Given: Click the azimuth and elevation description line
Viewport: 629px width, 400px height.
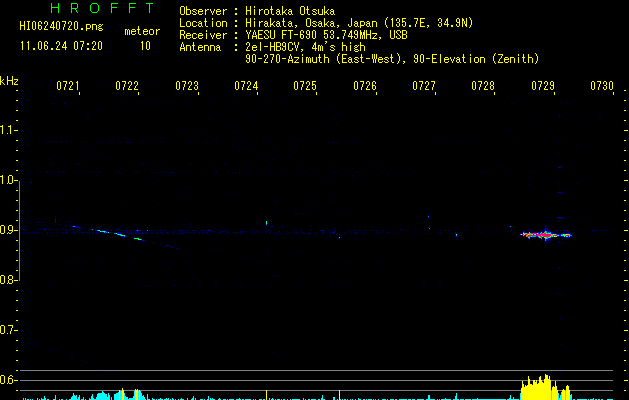Looking at the screenshot, I should click(x=392, y=59).
